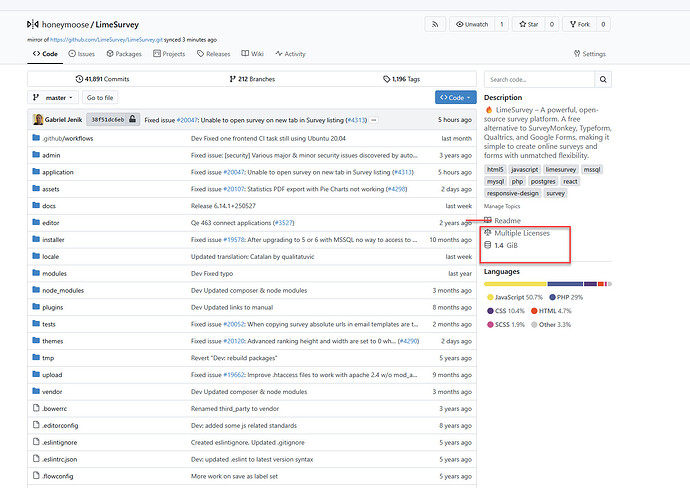
Task: Open the themes folder
Action: [52, 341]
